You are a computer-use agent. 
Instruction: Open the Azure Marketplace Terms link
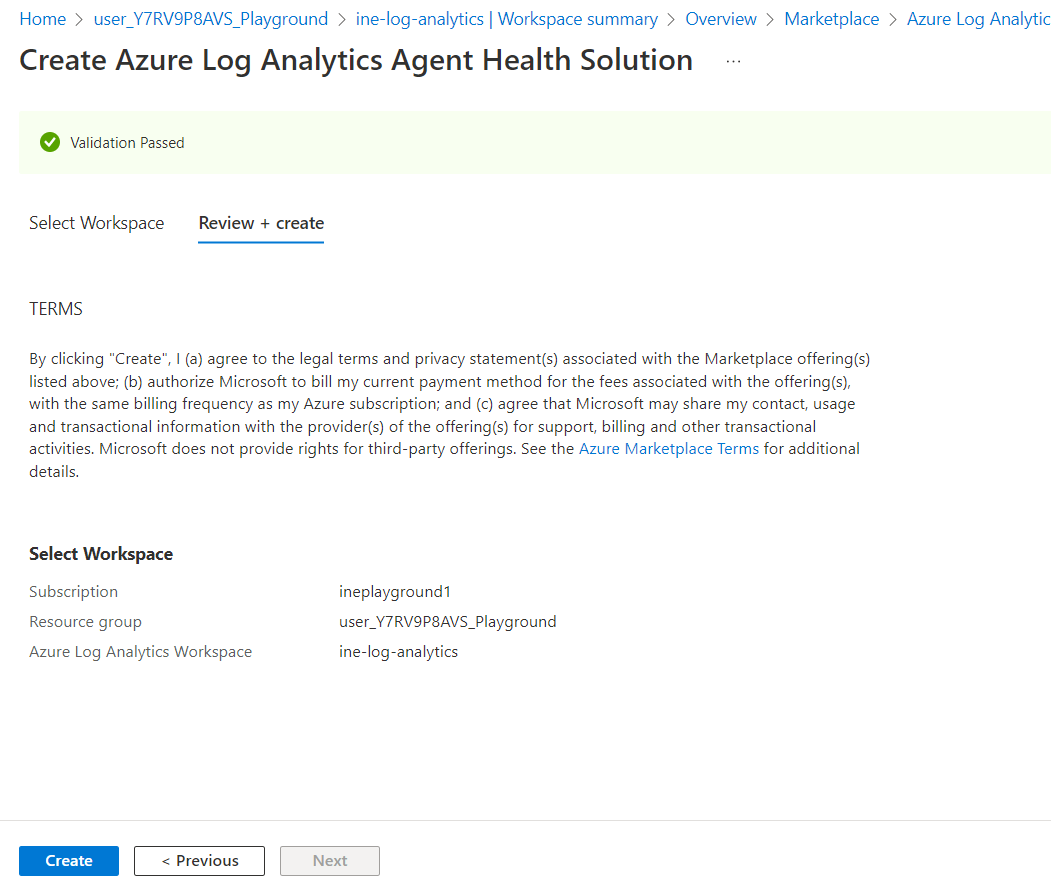[668, 449]
